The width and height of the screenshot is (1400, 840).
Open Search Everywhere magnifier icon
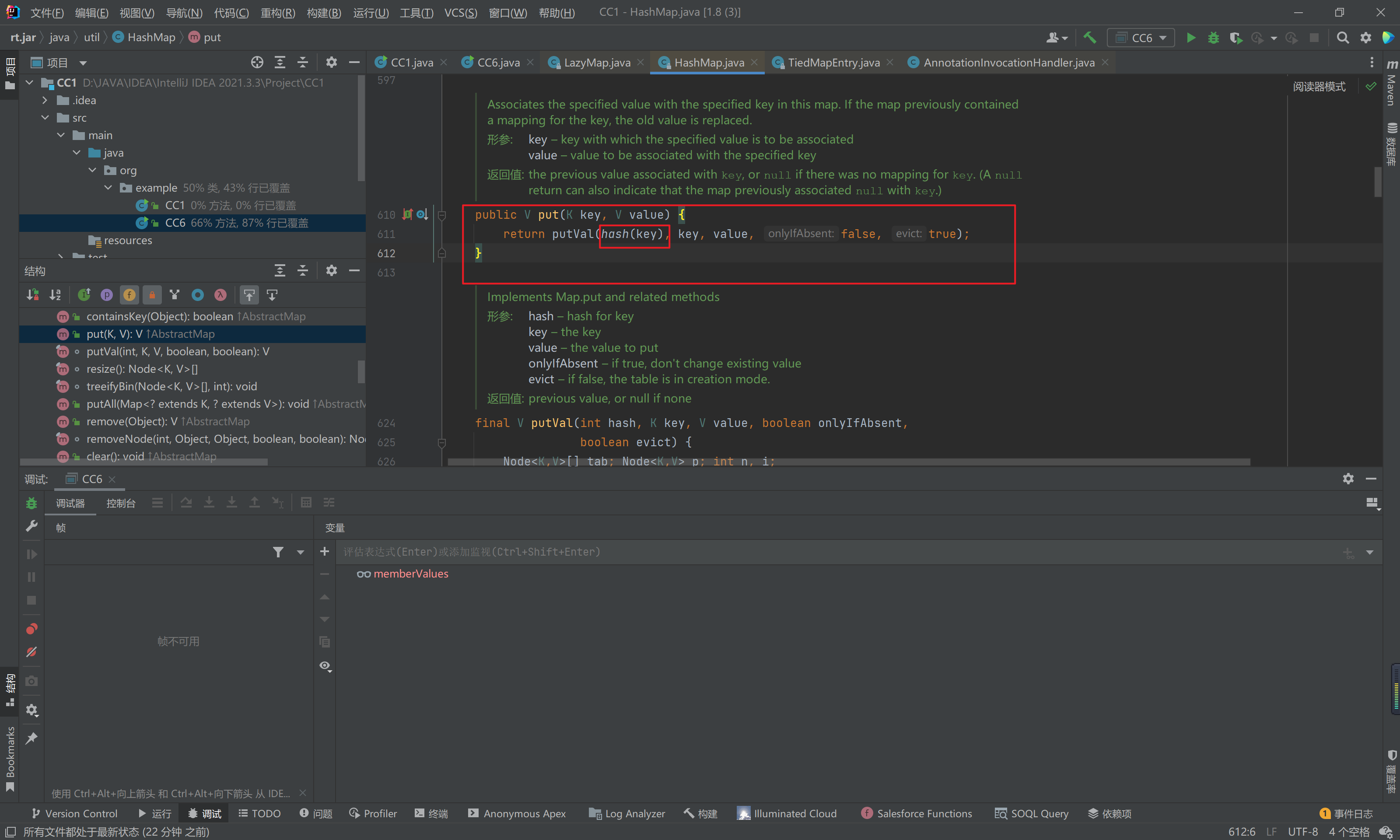pyautogui.click(x=1342, y=37)
